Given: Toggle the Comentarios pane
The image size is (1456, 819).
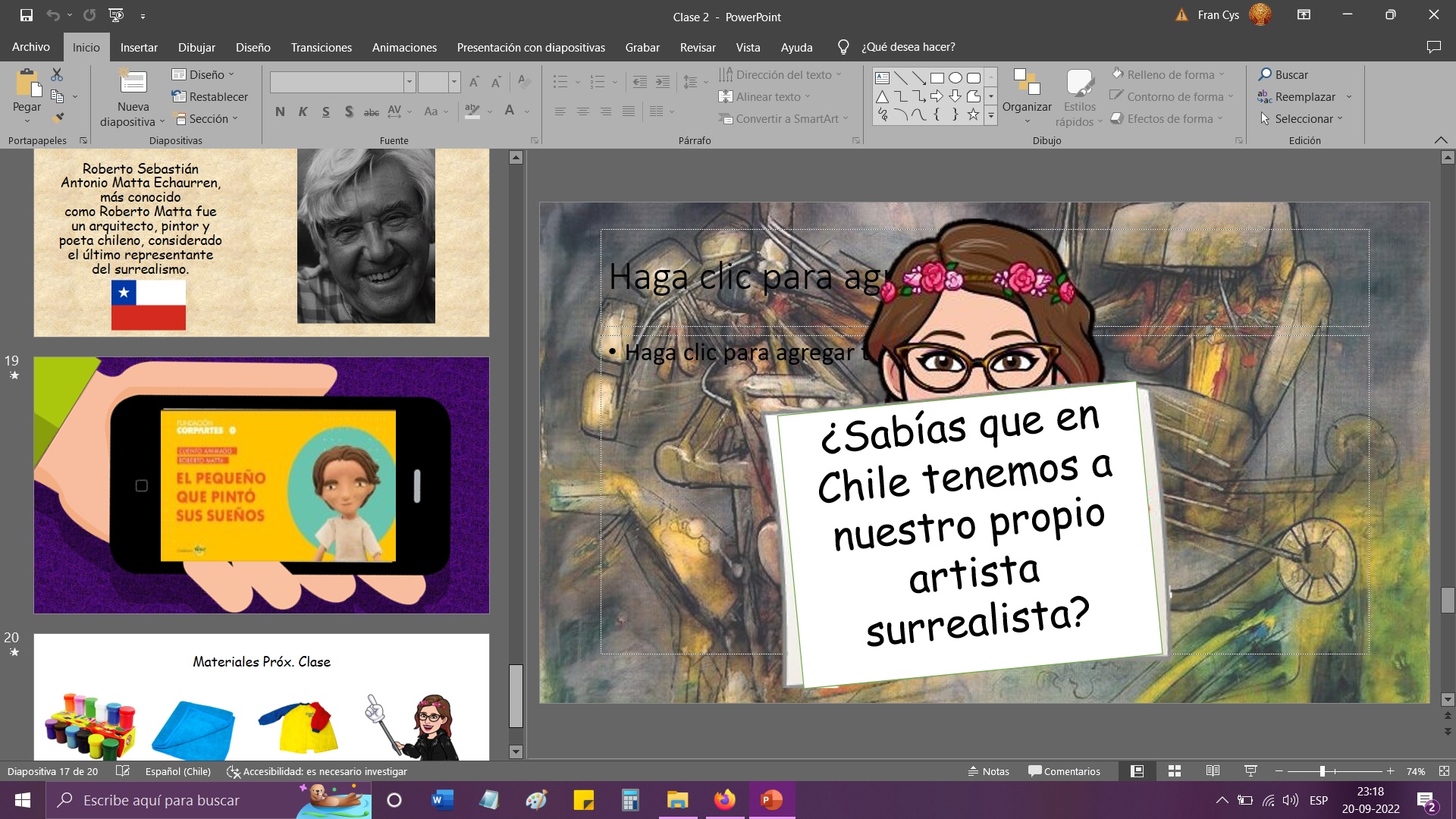Looking at the screenshot, I should (1064, 771).
